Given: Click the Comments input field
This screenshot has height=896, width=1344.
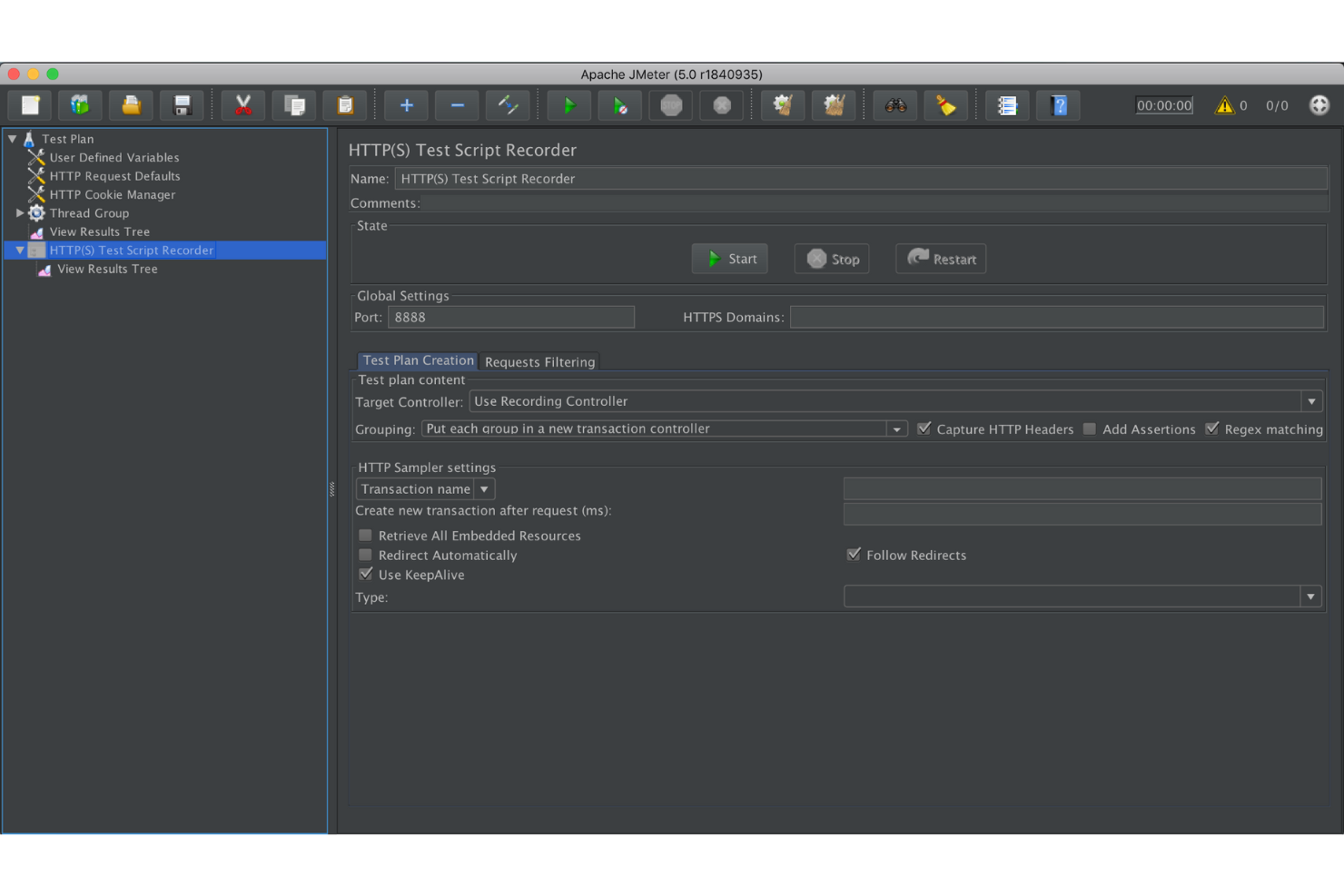Looking at the screenshot, I should coord(875,203).
